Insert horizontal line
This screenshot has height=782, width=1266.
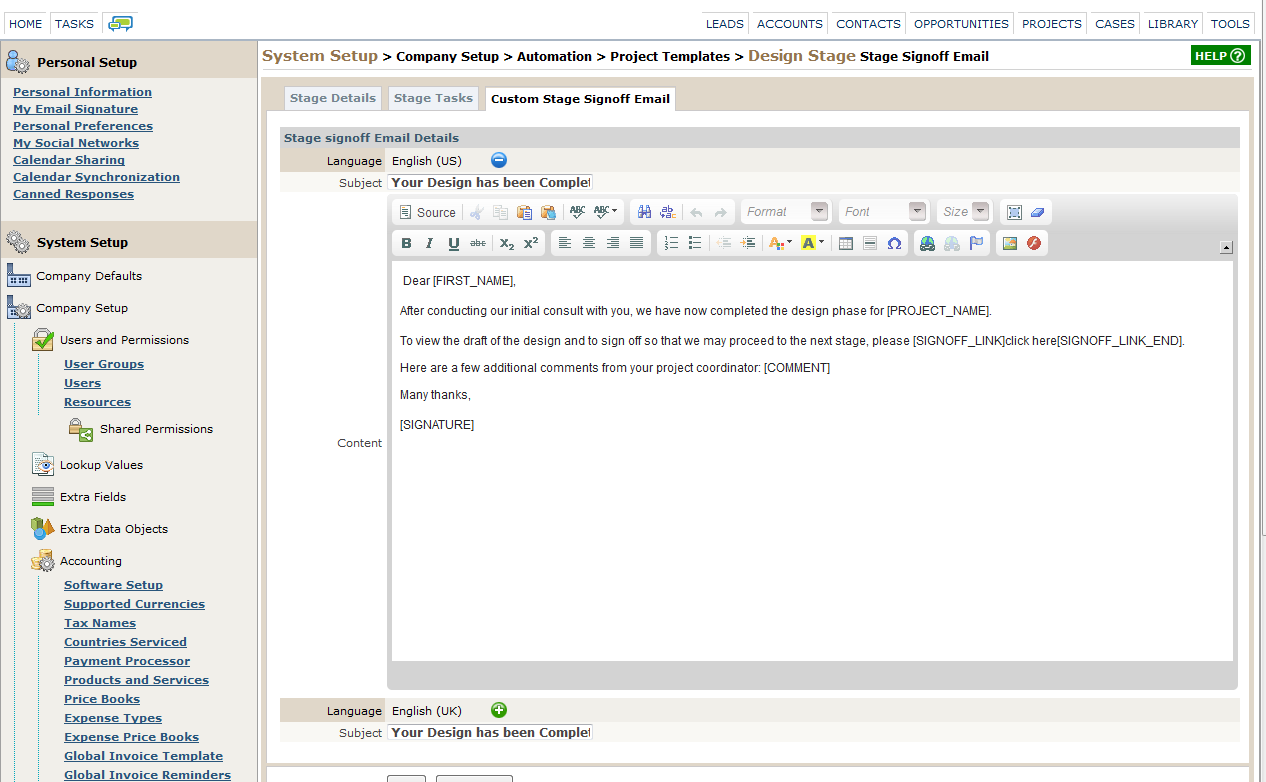(870, 243)
